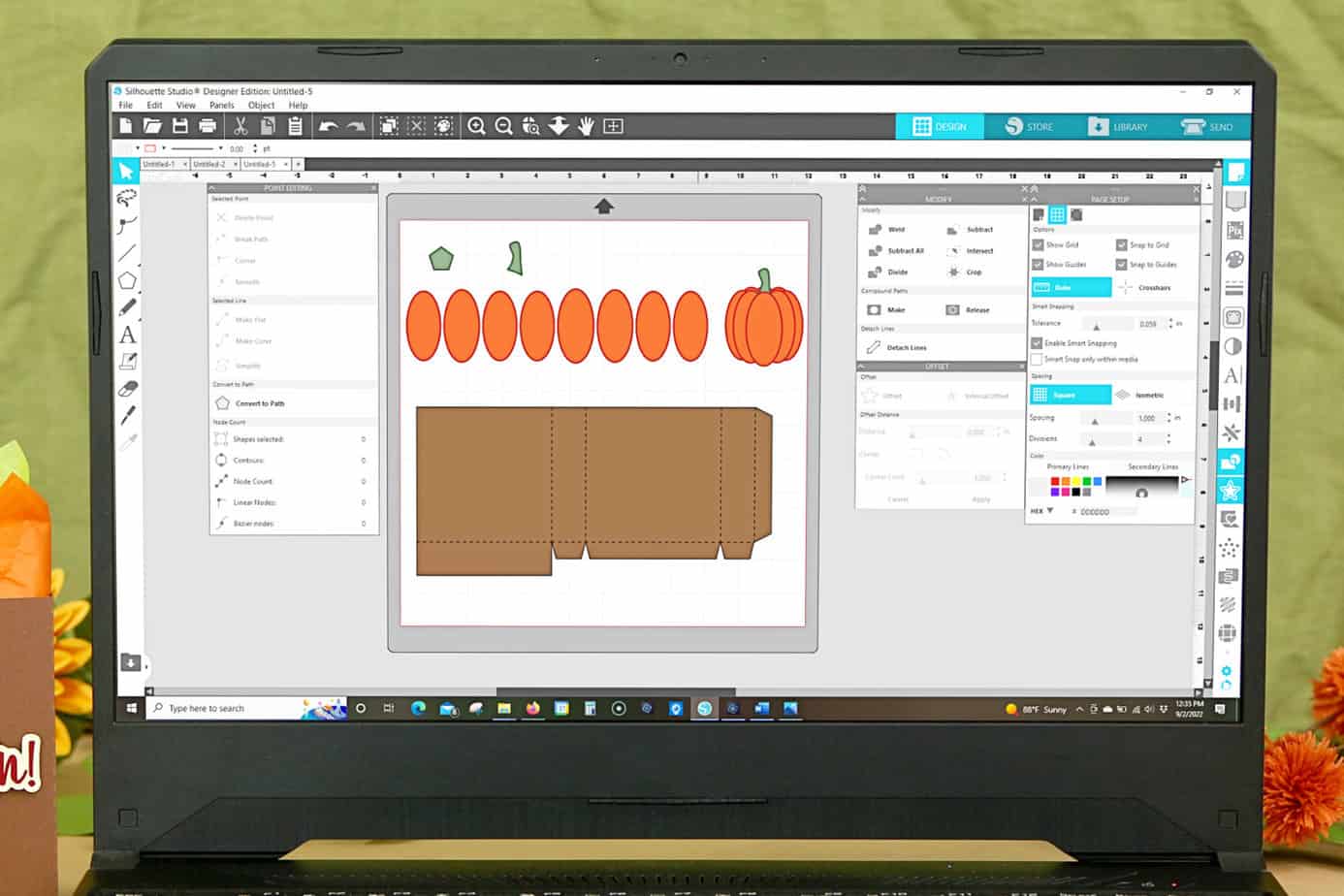Select the Draw Polygon tool
The height and width of the screenshot is (896, 1344).
coord(128,278)
